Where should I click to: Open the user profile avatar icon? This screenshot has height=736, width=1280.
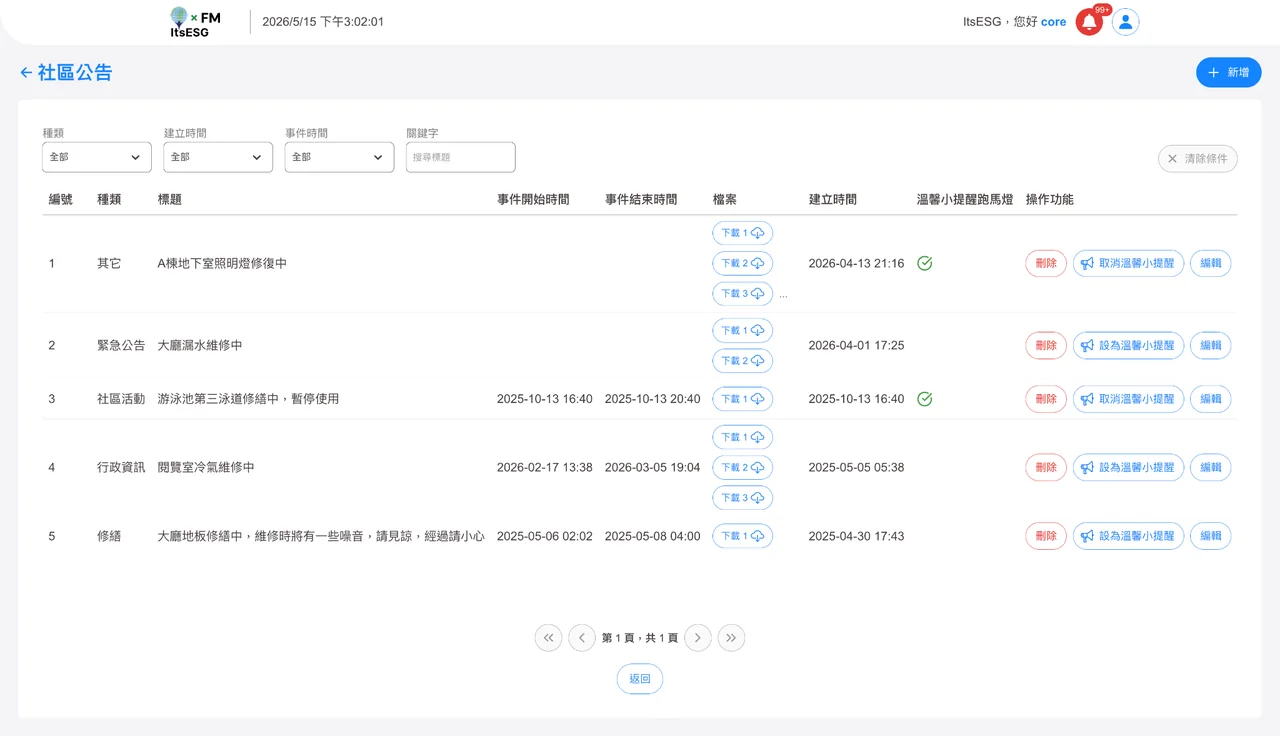[x=1126, y=22]
